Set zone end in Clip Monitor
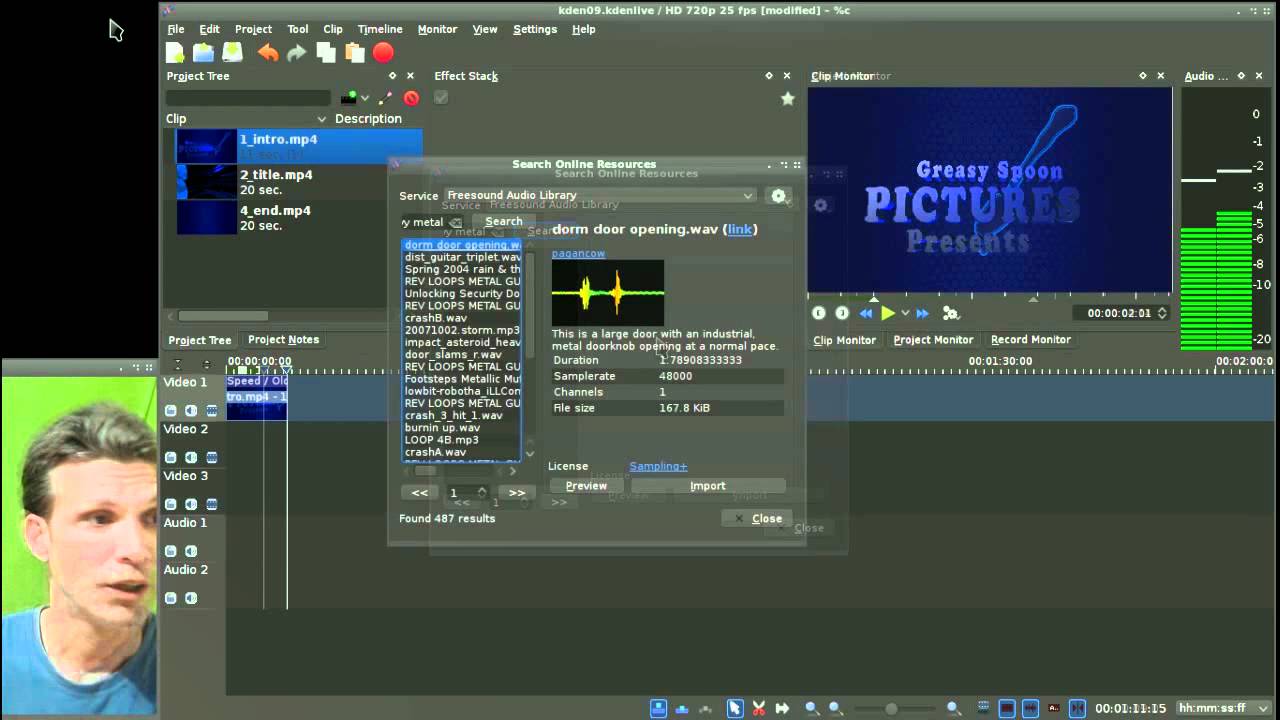 click(x=842, y=313)
